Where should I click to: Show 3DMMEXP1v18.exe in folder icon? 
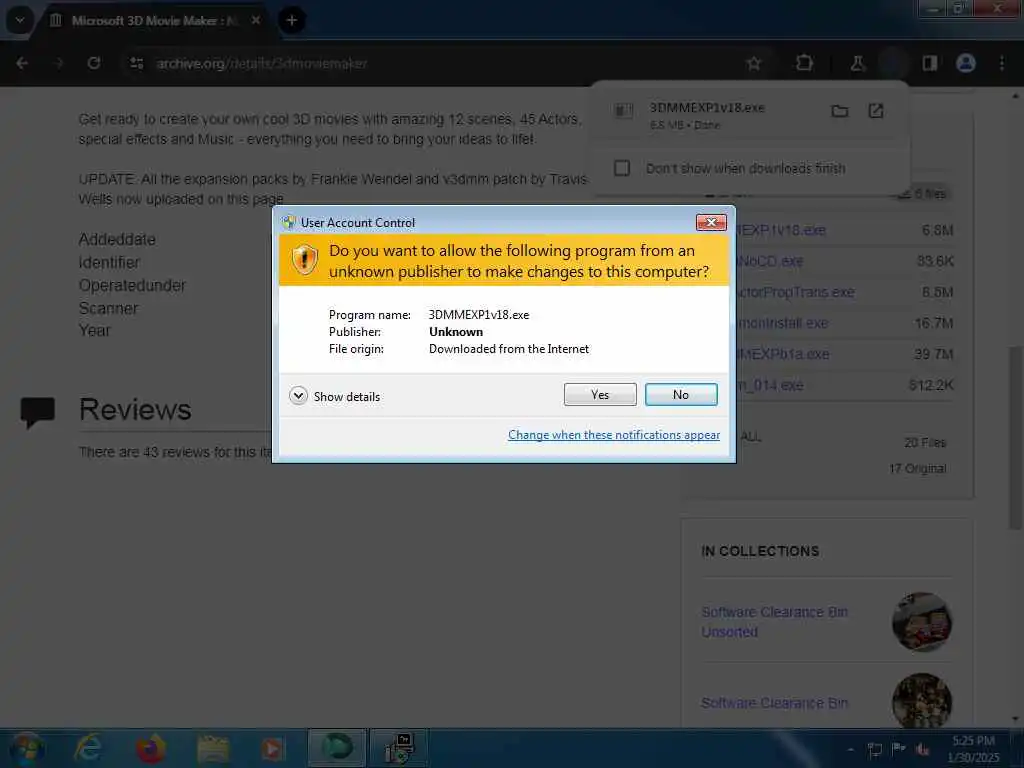(839, 111)
